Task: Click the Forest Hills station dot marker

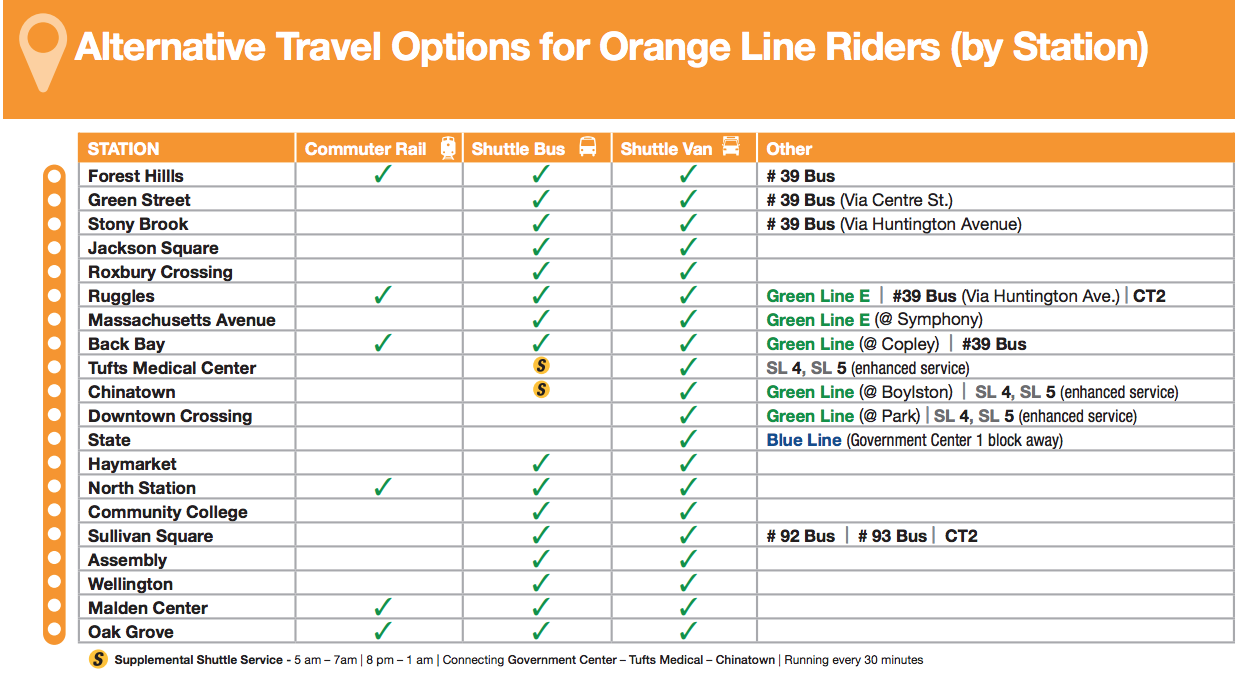Action: pos(54,177)
